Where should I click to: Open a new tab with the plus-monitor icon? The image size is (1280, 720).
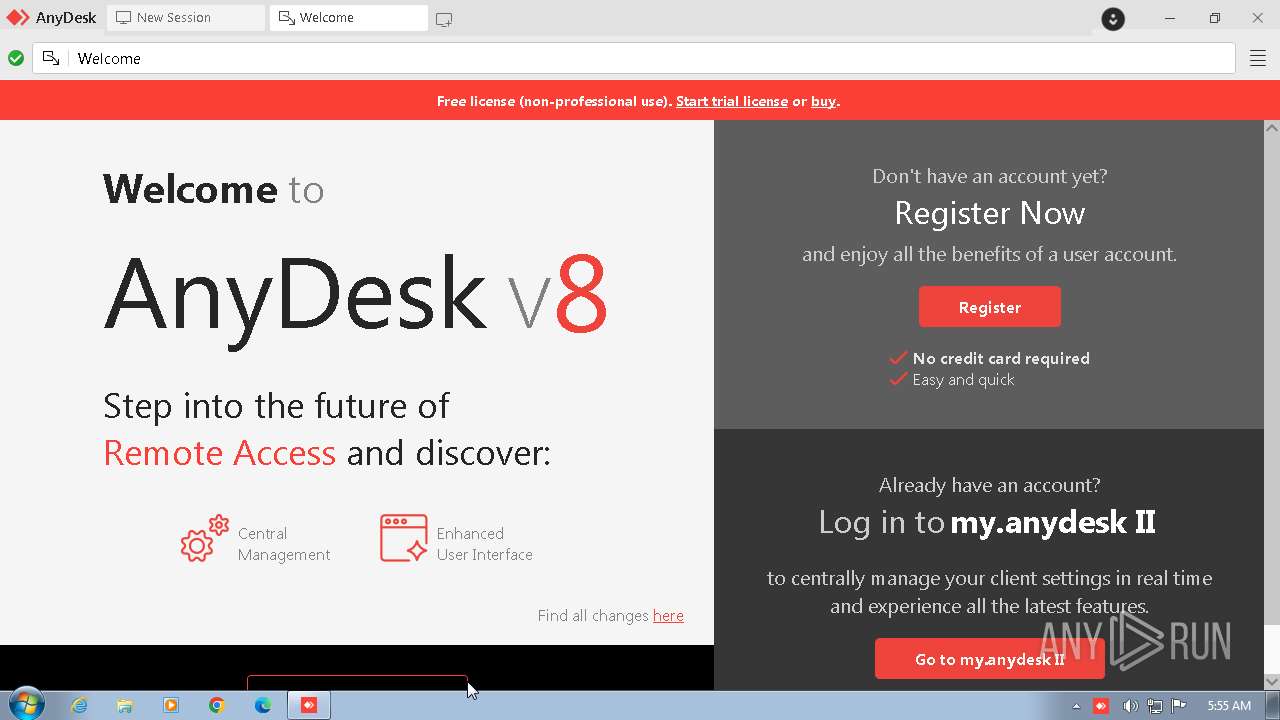(x=444, y=19)
